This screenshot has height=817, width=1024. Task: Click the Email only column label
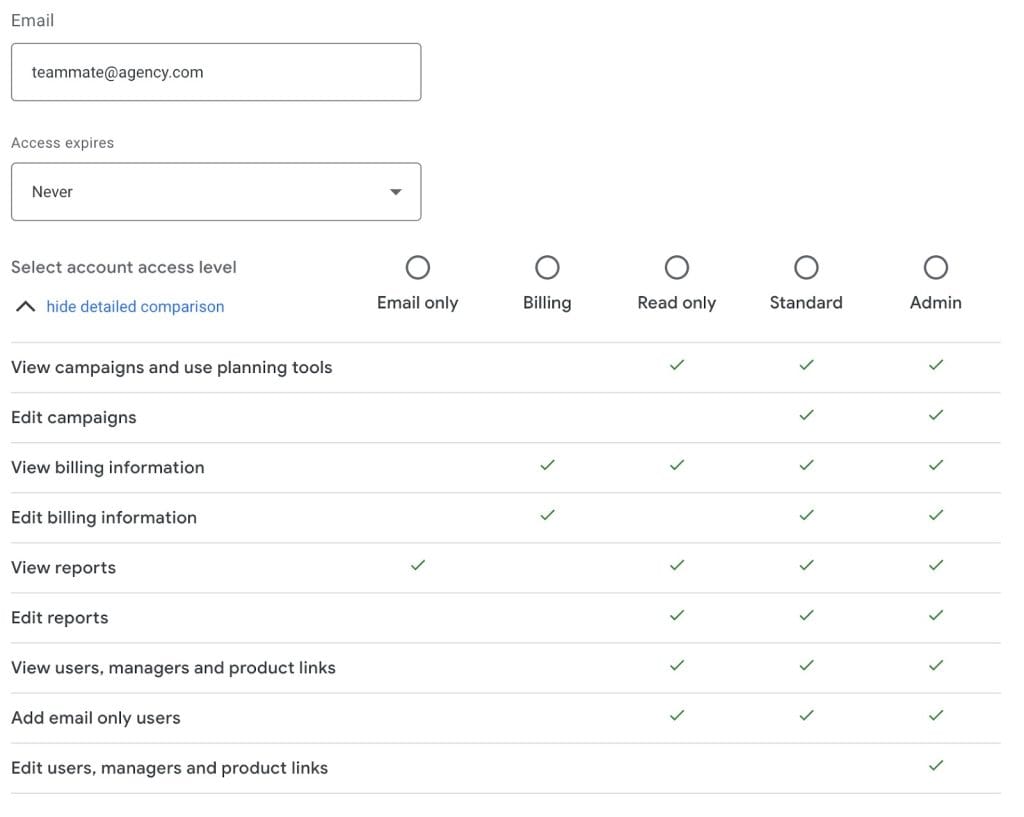417,303
